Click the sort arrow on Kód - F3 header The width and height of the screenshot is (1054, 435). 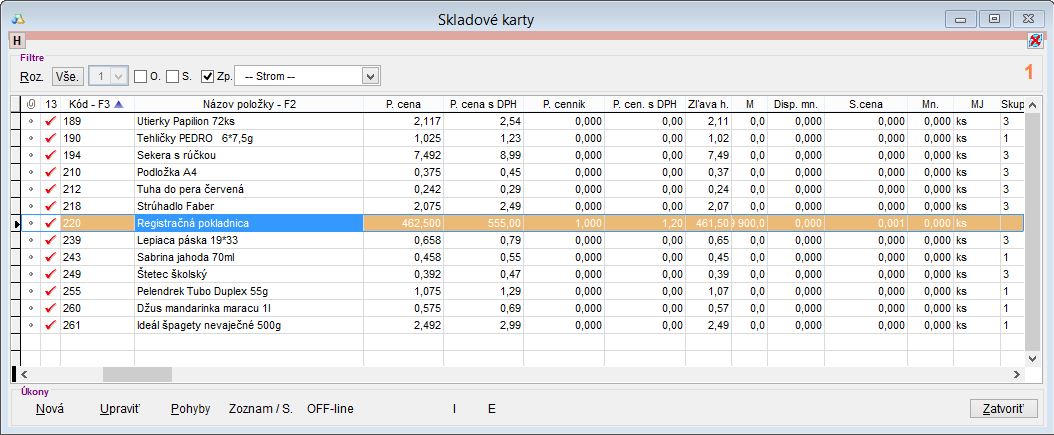click(x=120, y=104)
